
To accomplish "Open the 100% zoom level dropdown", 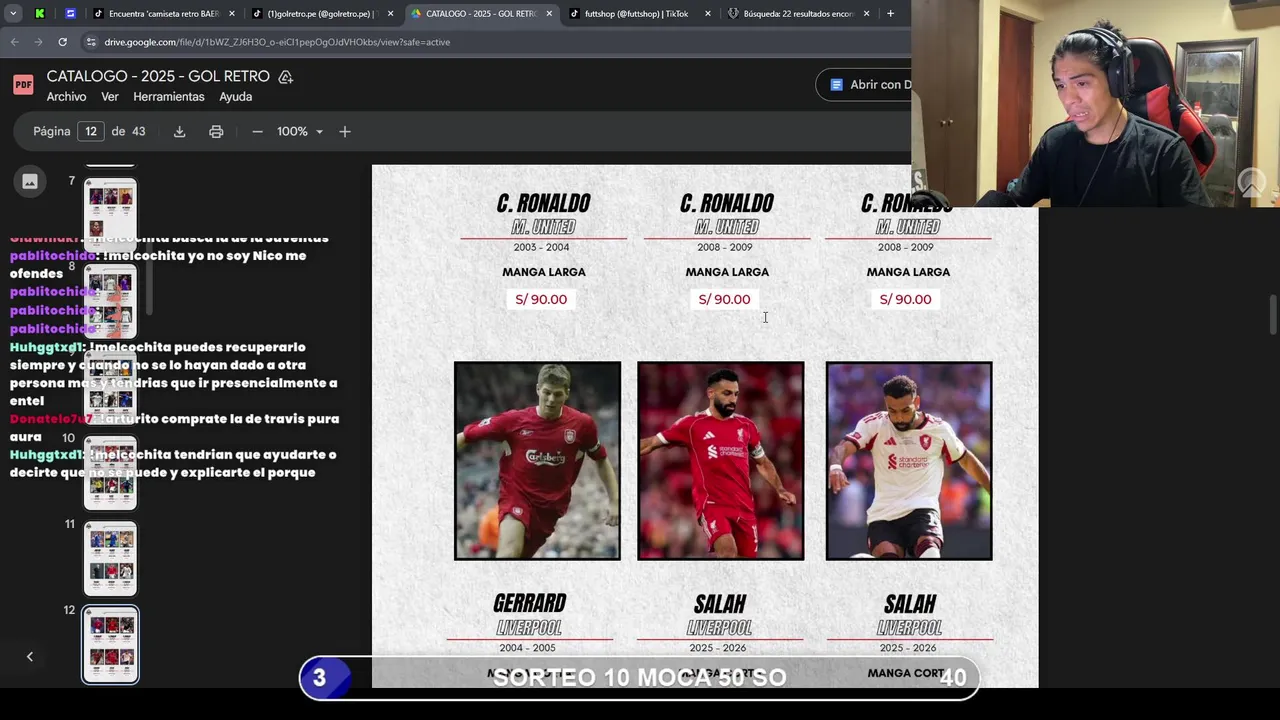I will 300,131.
